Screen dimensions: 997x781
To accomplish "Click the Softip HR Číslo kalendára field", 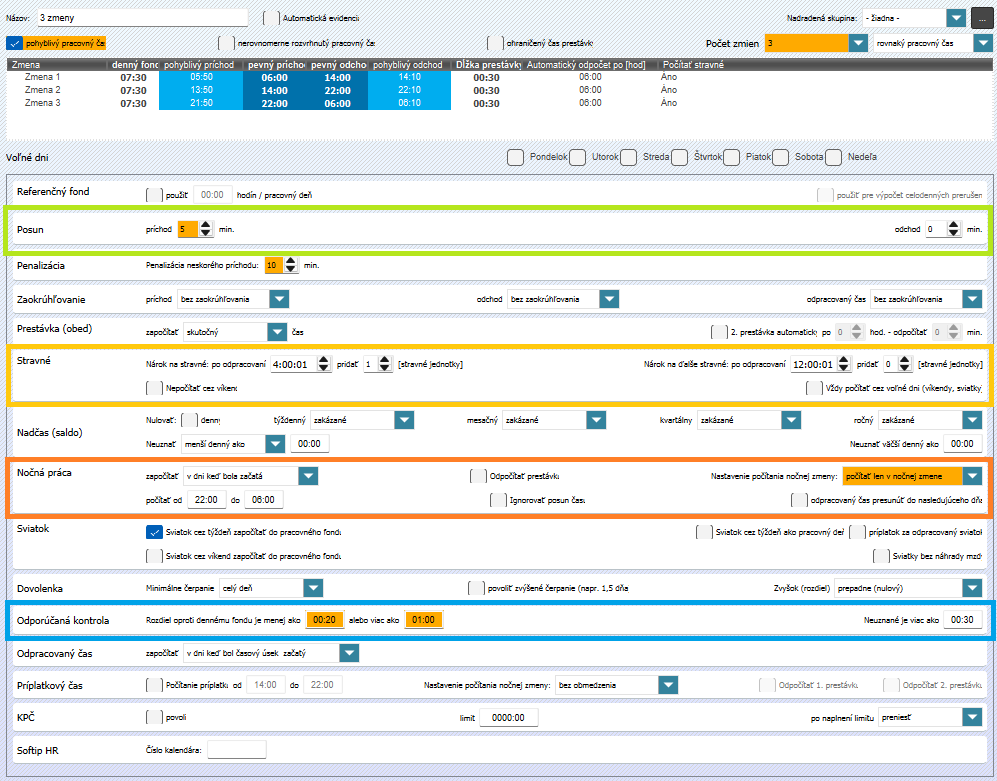I will 236,749.
